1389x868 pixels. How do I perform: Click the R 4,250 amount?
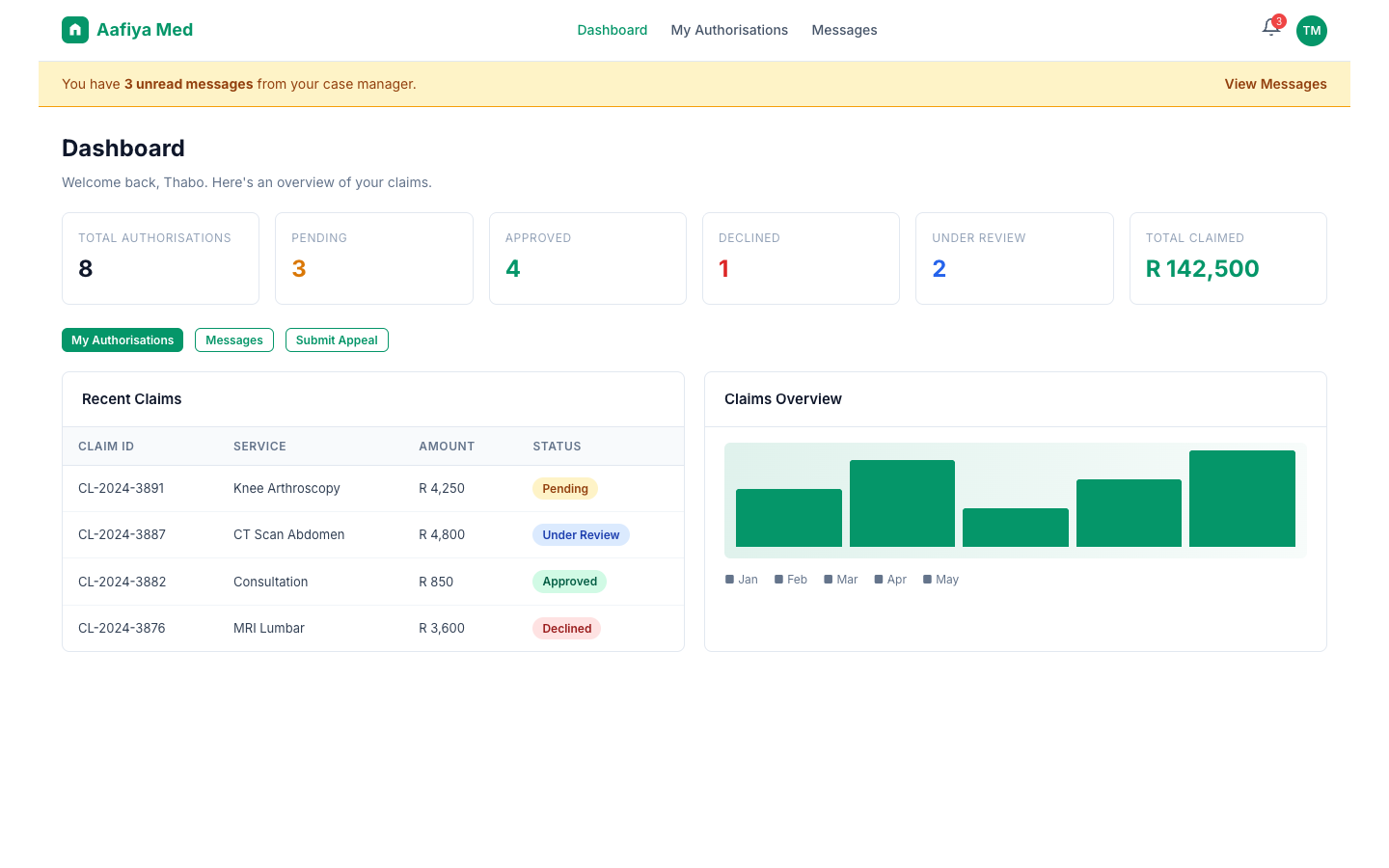point(442,488)
